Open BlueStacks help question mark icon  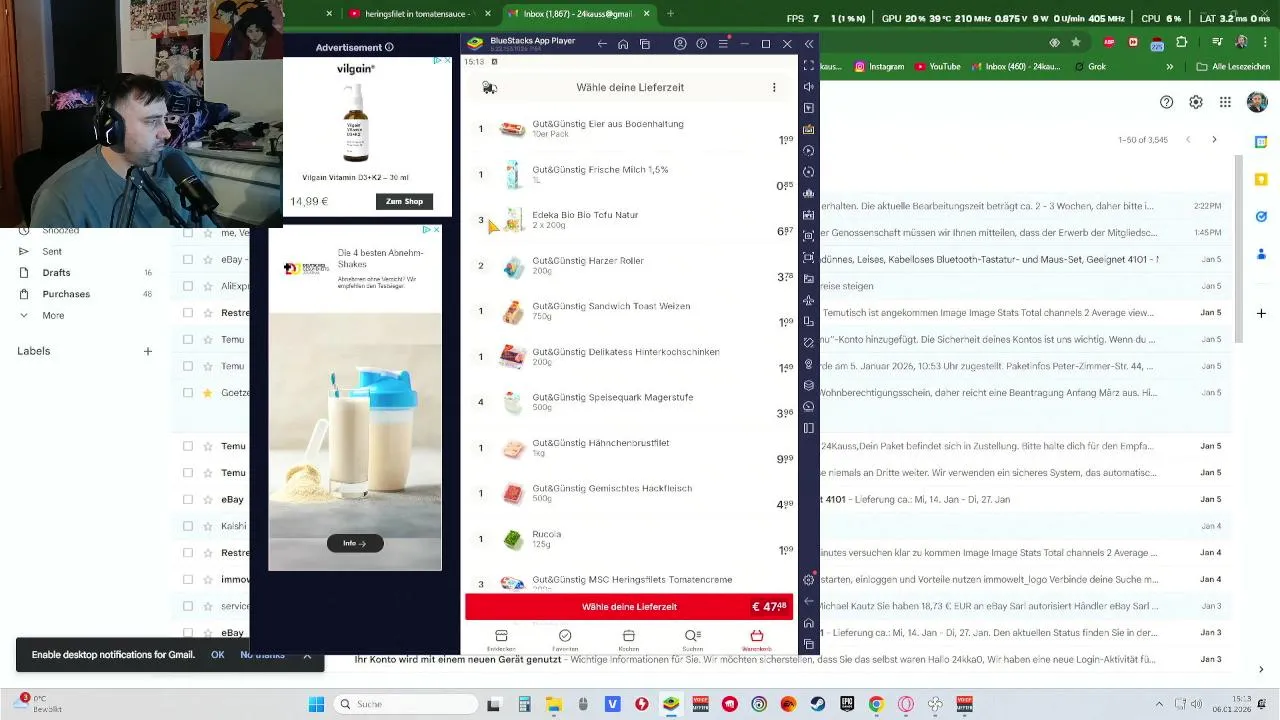pyautogui.click(x=701, y=44)
